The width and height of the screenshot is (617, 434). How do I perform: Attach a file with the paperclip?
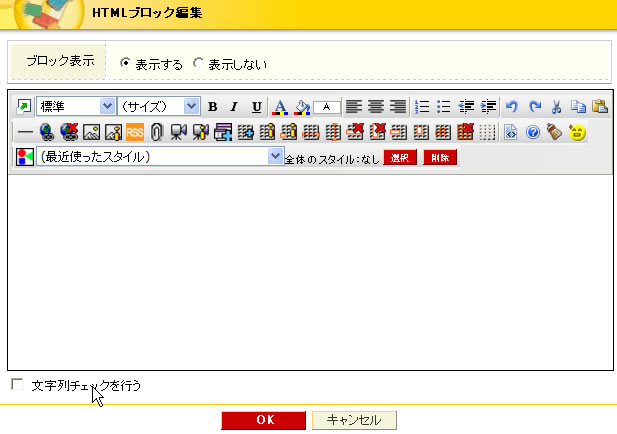click(157, 133)
